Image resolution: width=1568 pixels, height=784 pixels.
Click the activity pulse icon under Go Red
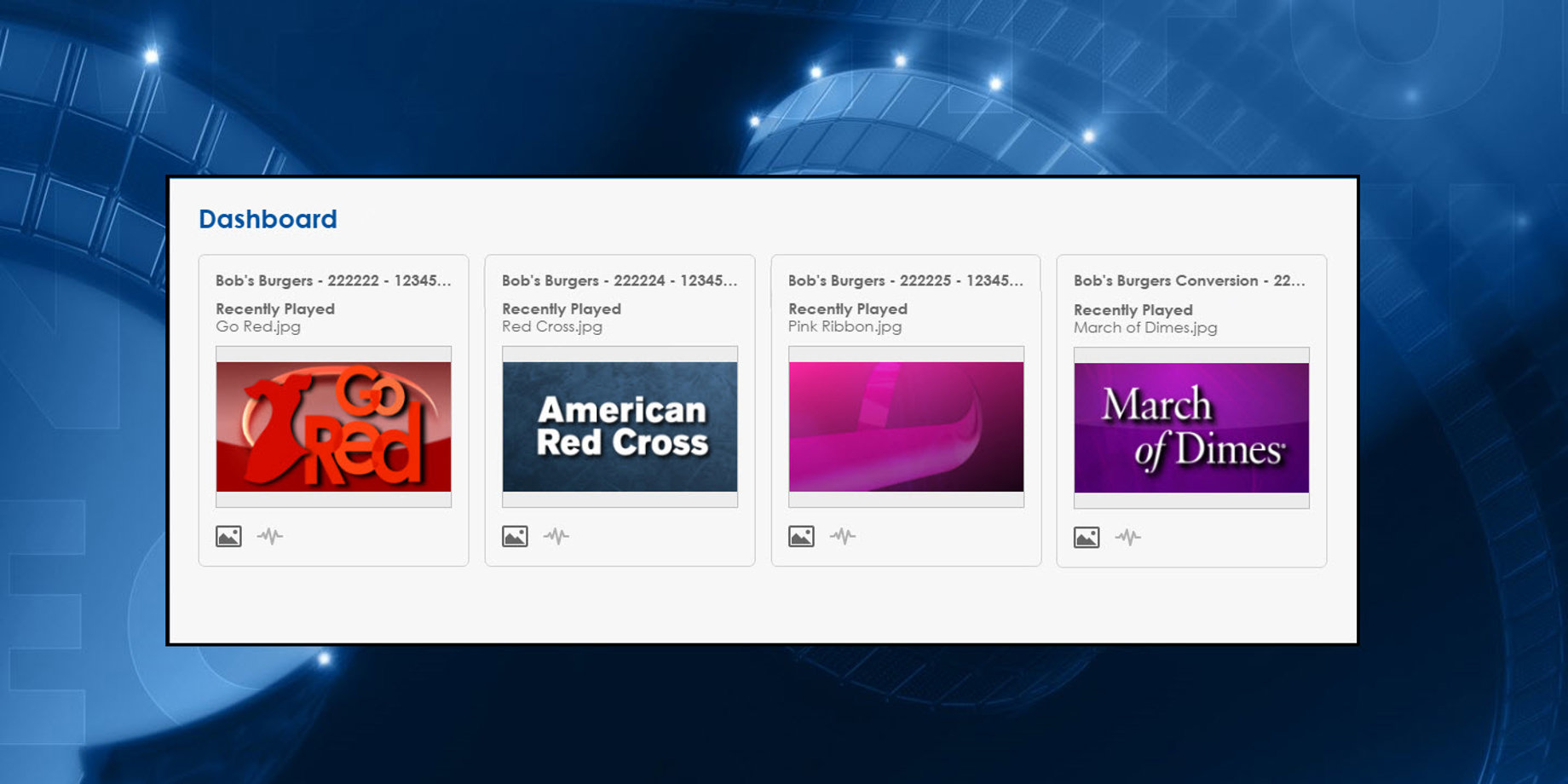[270, 536]
